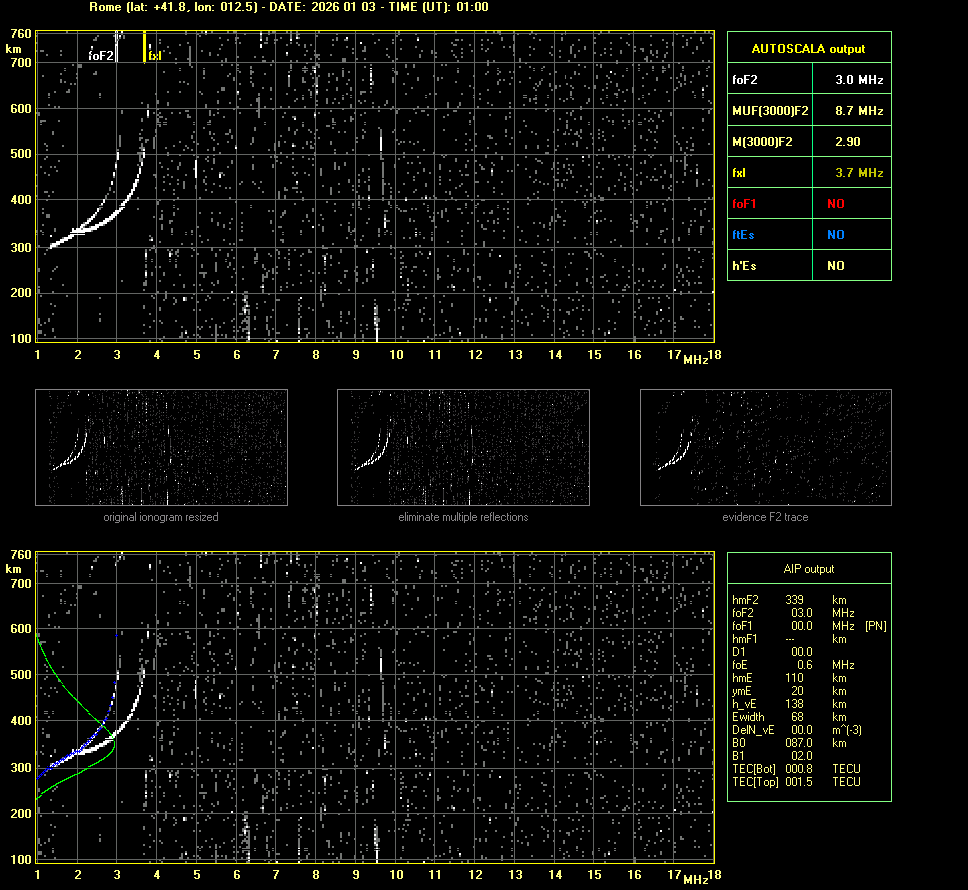This screenshot has height=890, width=968.
Task: Click the MHz axis label under top ionogram
Action: pyautogui.click(x=694, y=360)
